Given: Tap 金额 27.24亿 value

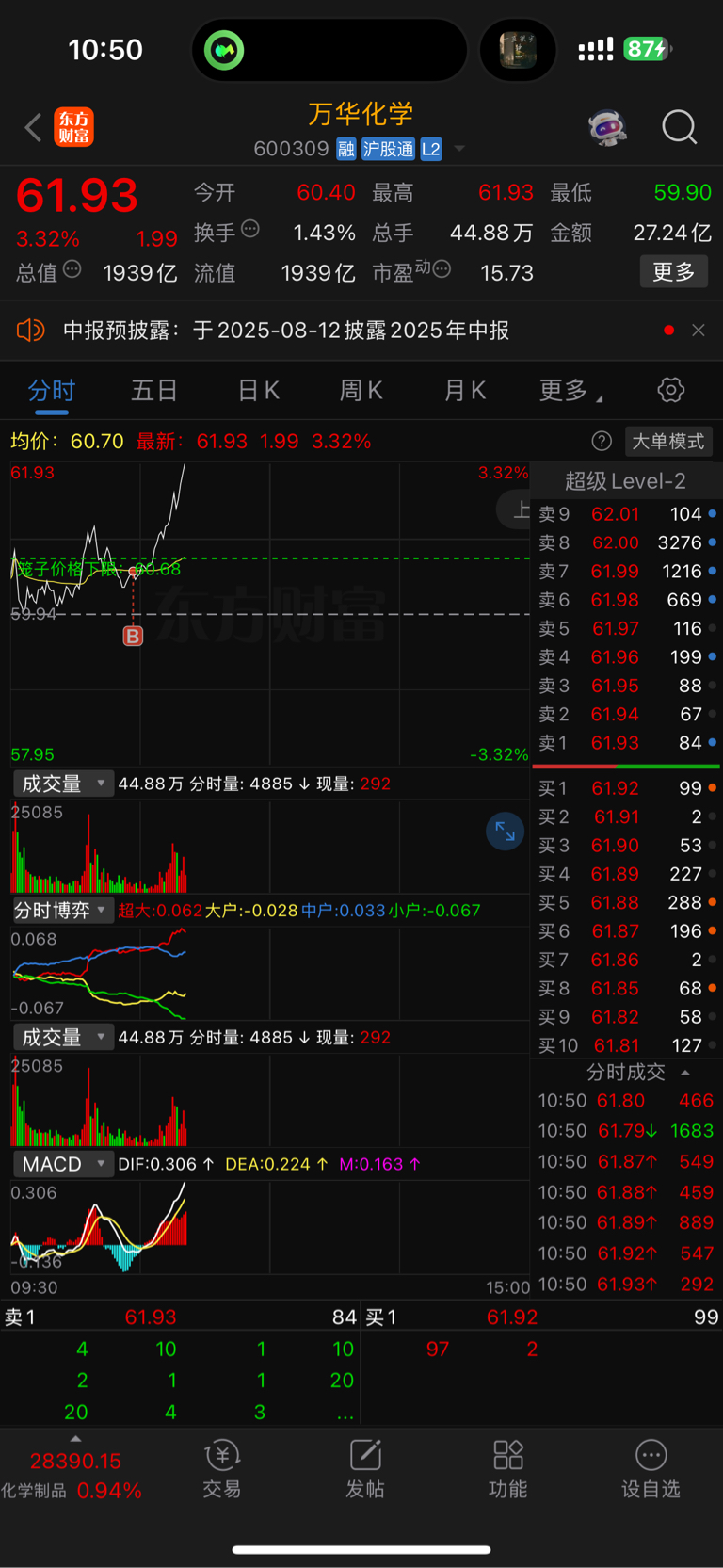Looking at the screenshot, I should pyautogui.click(x=672, y=233).
